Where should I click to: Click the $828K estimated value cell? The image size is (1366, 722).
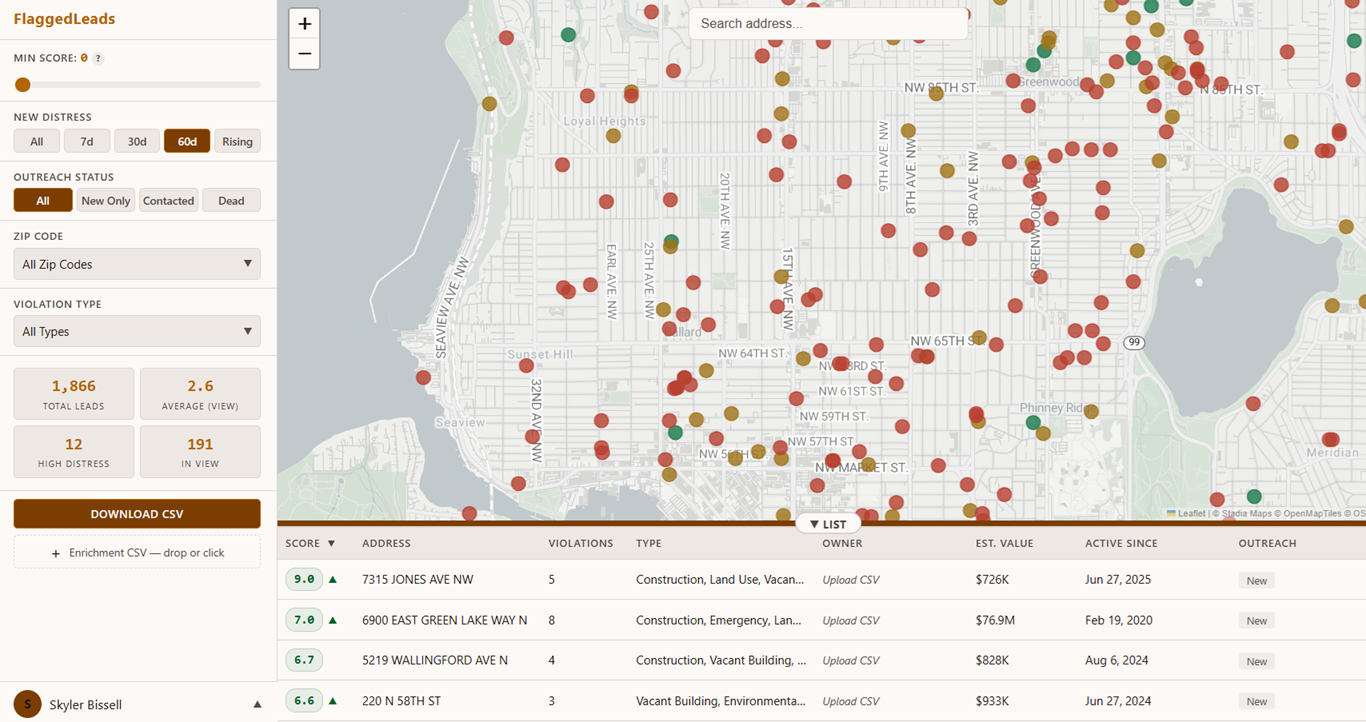(992, 660)
